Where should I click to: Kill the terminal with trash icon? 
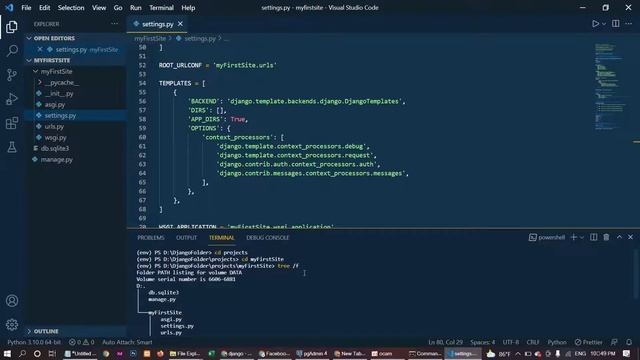coord(606,237)
